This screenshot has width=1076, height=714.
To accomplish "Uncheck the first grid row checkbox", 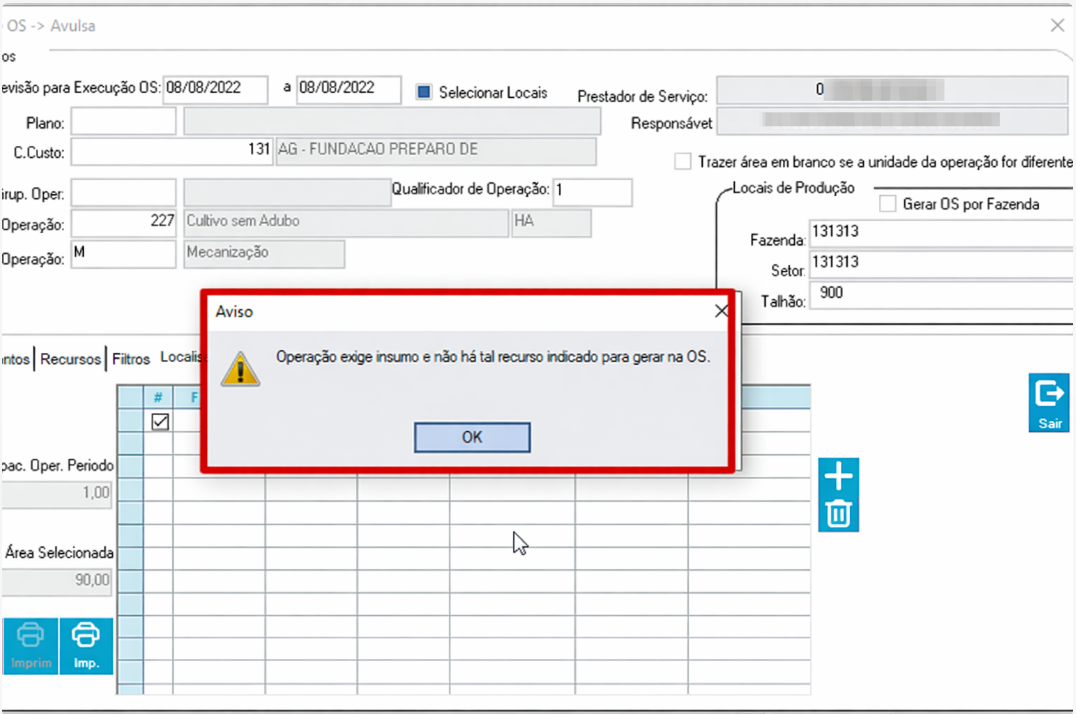I will [x=160, y=422].
